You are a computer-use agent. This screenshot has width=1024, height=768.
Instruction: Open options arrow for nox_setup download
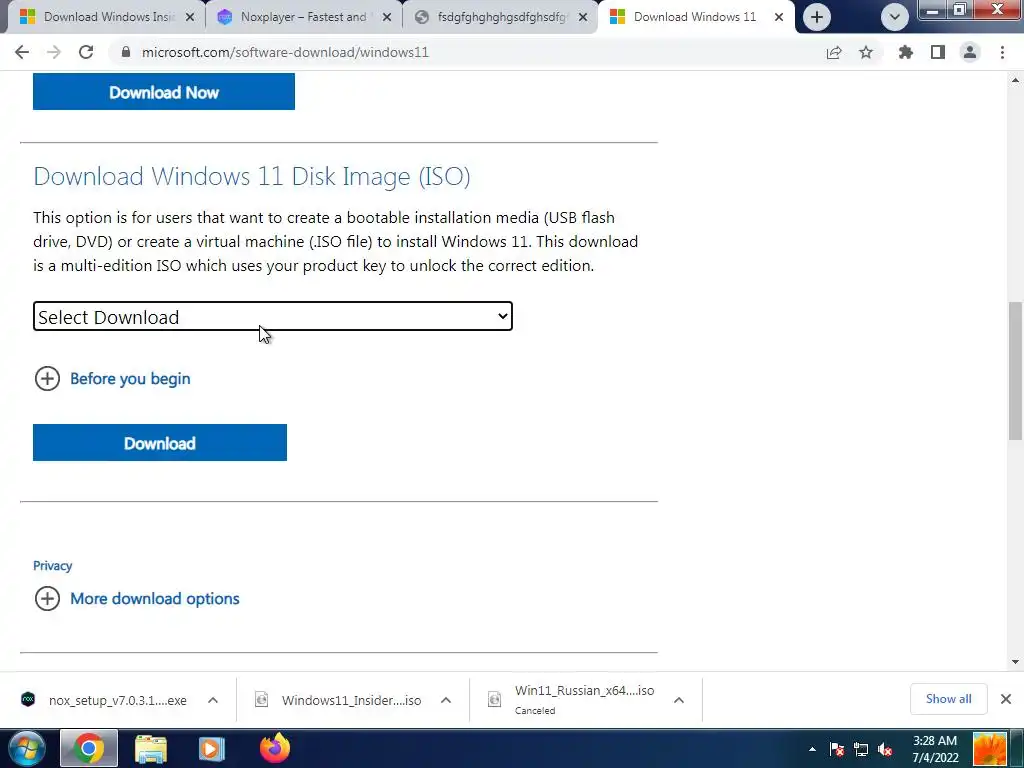pos(213,700)
